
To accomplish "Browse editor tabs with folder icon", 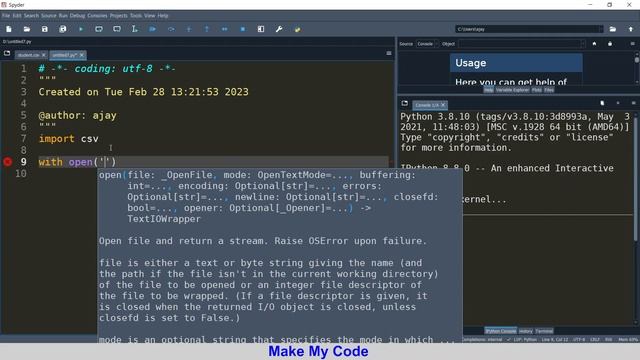I will (7, 53).
